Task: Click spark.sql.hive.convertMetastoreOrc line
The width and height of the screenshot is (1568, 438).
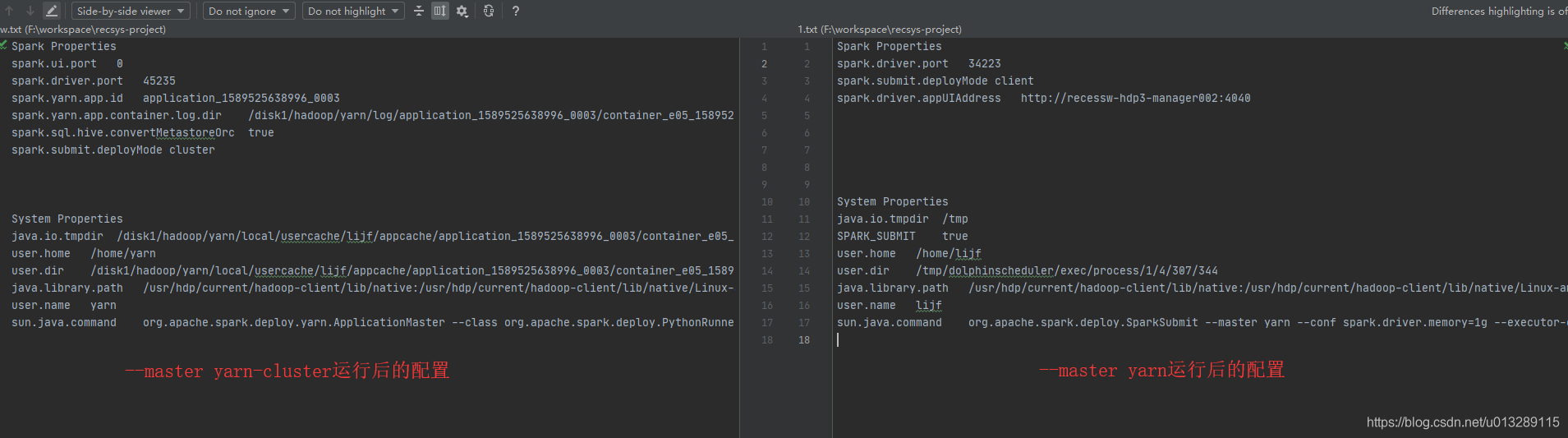Action: pos(143,132)
